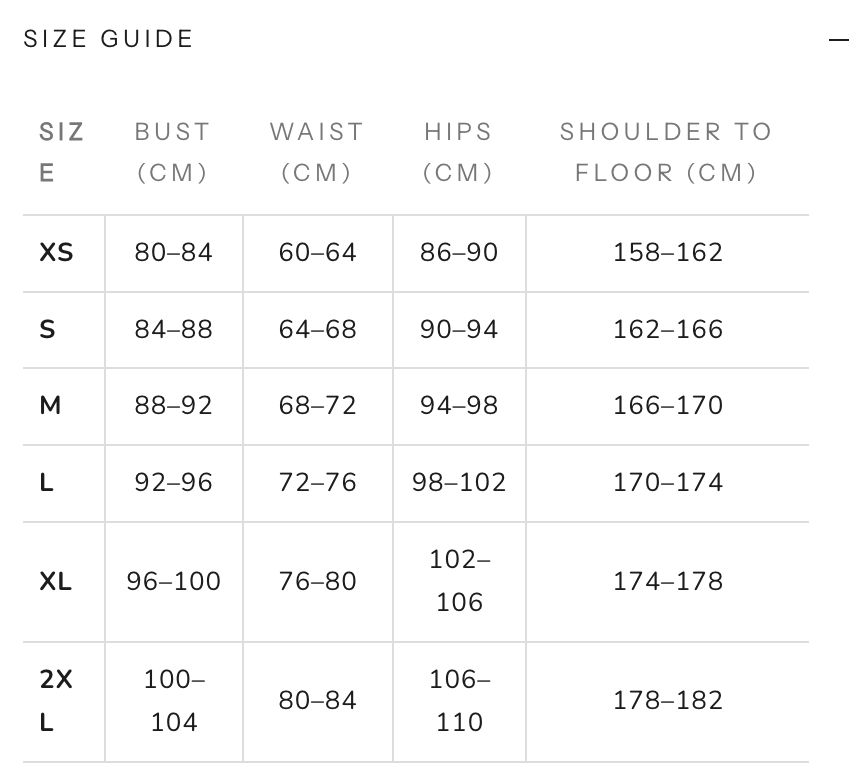Select the S size row label

[x=47, y=330]
